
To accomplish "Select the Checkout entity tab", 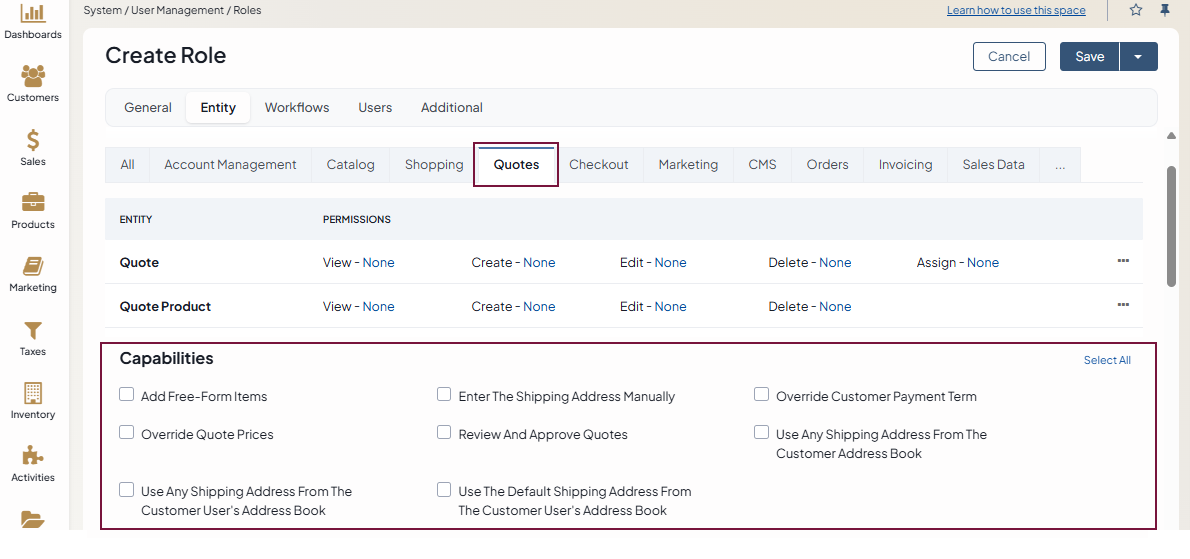I will click(598, 165).
